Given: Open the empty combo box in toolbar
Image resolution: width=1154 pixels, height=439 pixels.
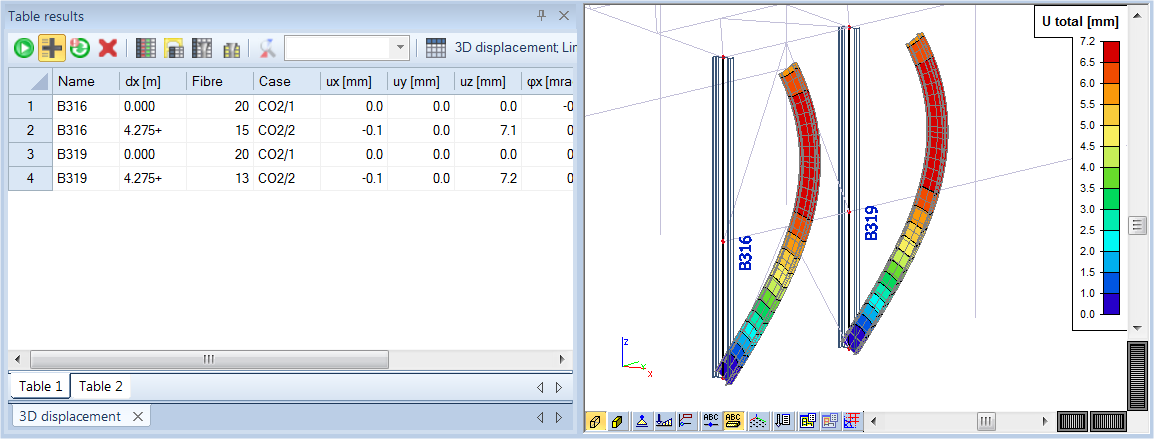Looking at the screenshot, I should pos(346,47).
